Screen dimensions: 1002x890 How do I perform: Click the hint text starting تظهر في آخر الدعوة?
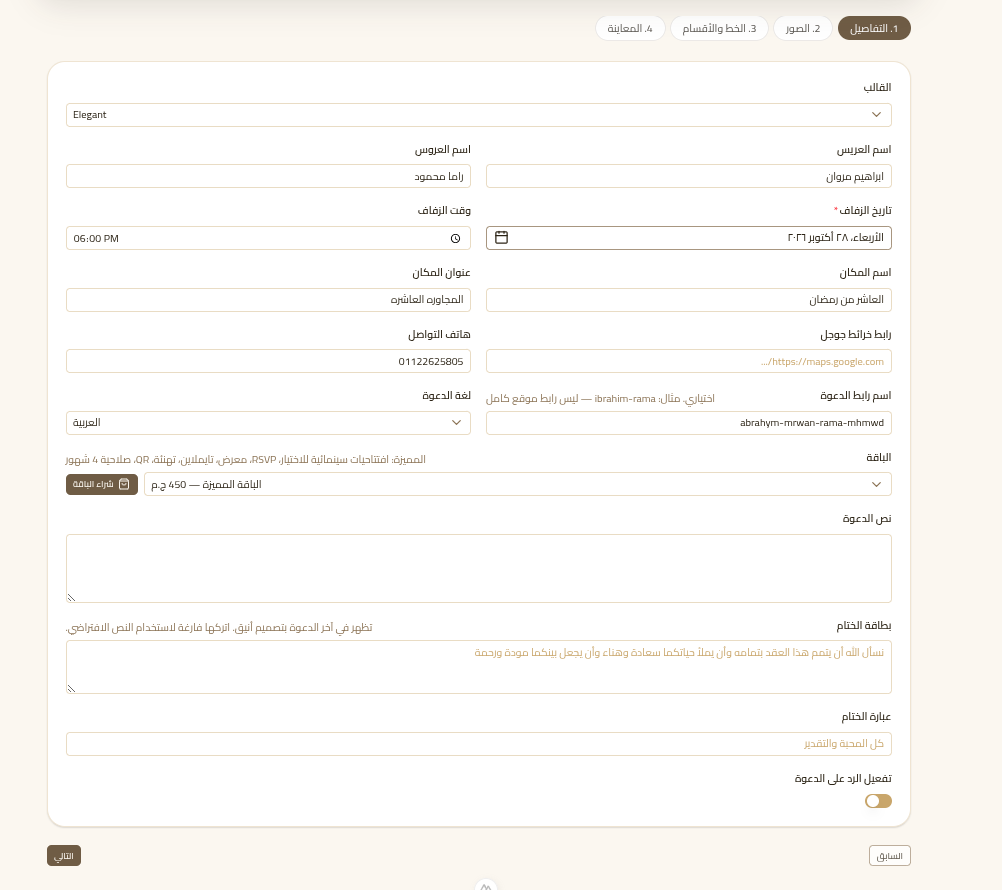point(219,627)
